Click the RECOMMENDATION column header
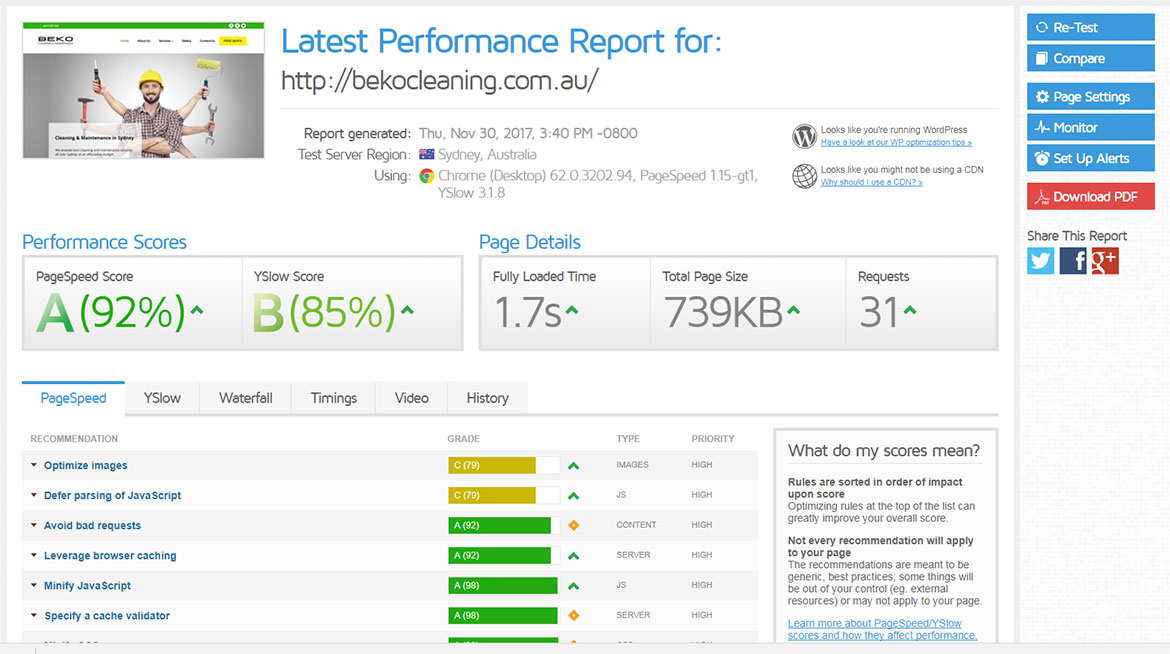The image size is (1170, 654). (74, 439)
